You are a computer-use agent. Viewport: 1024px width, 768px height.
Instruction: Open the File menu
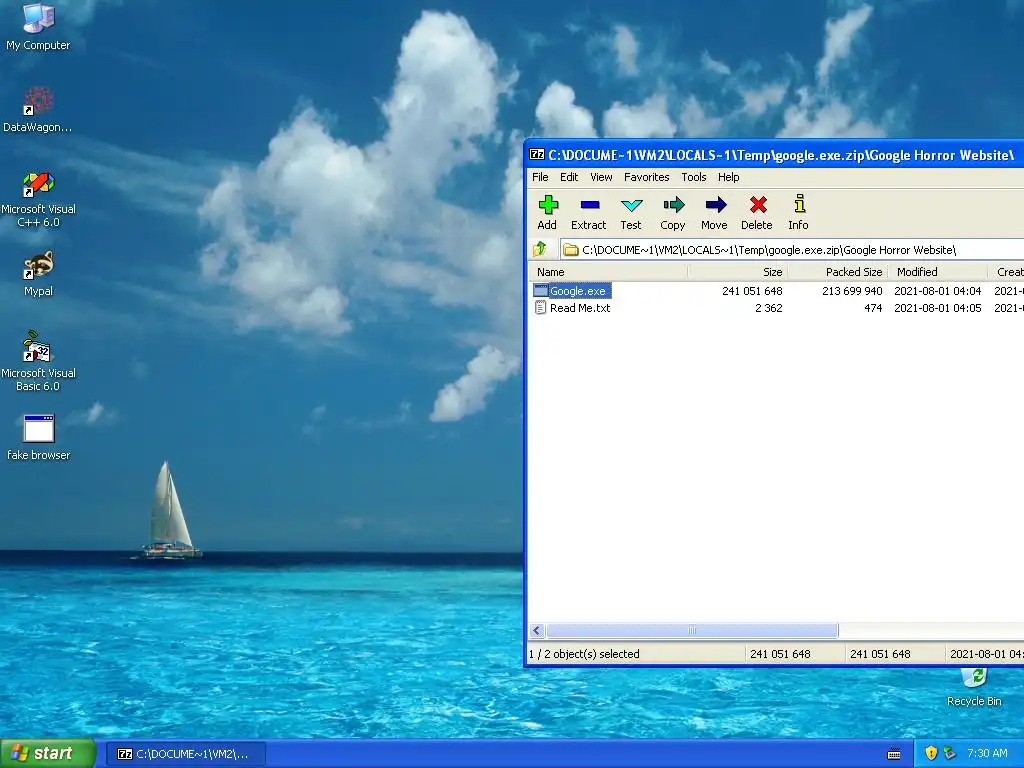click(x=540, y=177)
